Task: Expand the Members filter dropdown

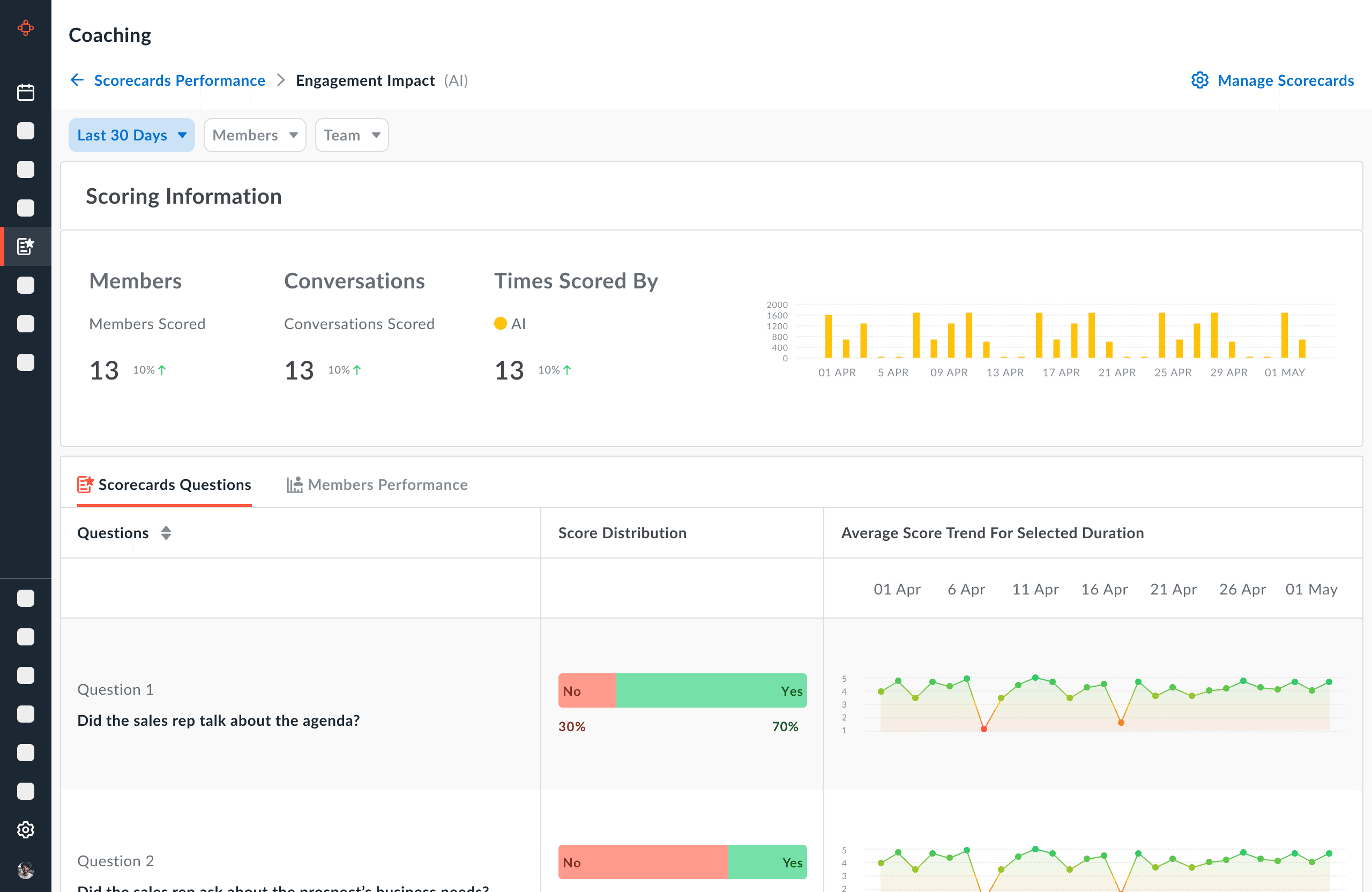Action: point(254,135)
